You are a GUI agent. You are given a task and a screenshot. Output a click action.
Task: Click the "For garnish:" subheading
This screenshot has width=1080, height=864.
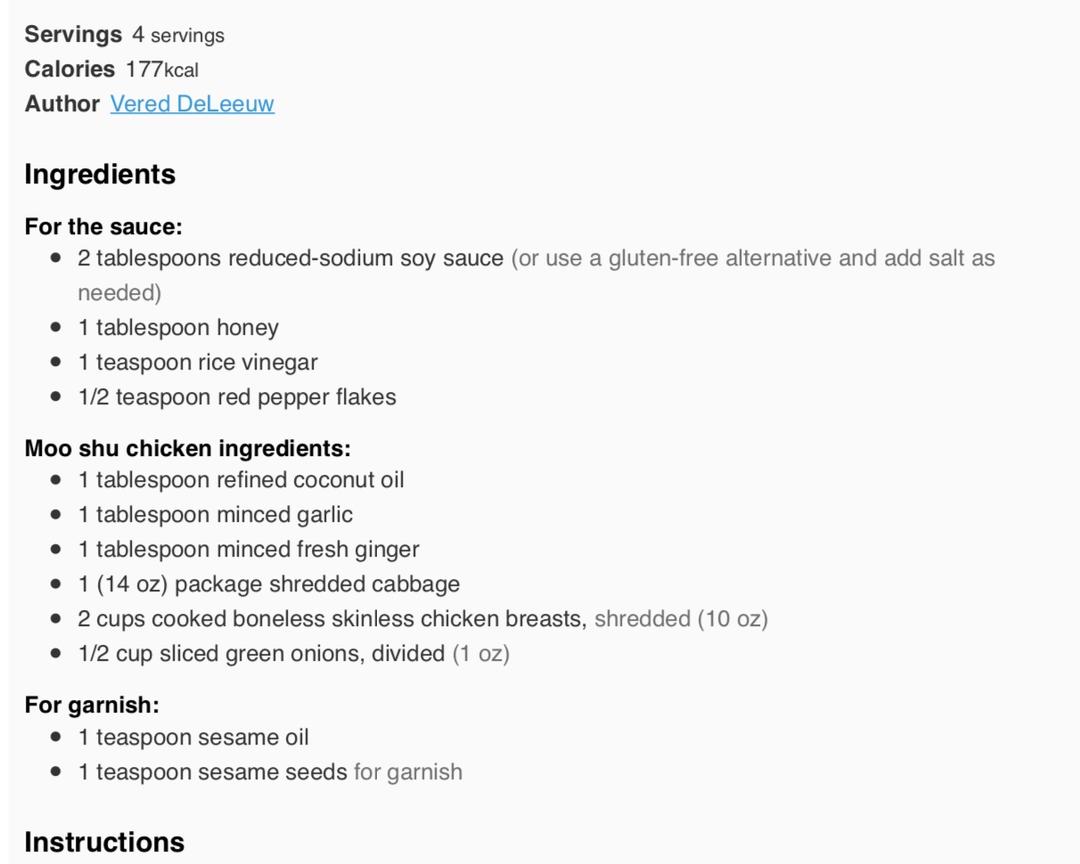click(92, 705)
